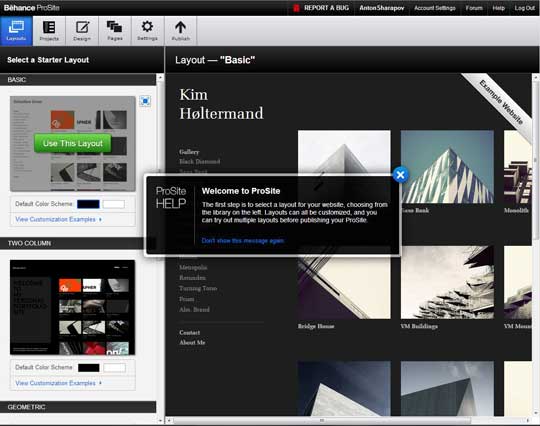Open the Design toolbar section

pyautogui.click(x=82, y=31)
